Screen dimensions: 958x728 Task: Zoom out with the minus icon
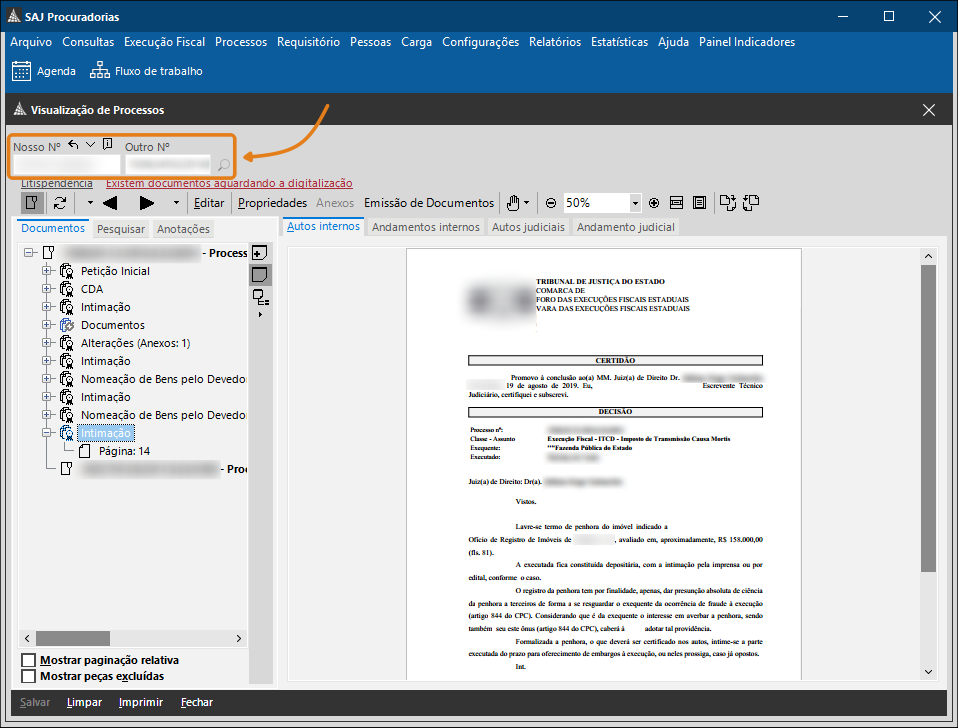tap(551, 203)
